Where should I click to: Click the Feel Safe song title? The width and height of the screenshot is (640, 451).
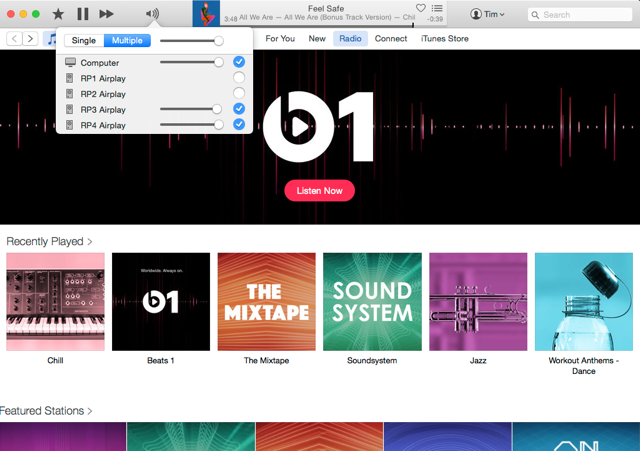tap(326, 8)
